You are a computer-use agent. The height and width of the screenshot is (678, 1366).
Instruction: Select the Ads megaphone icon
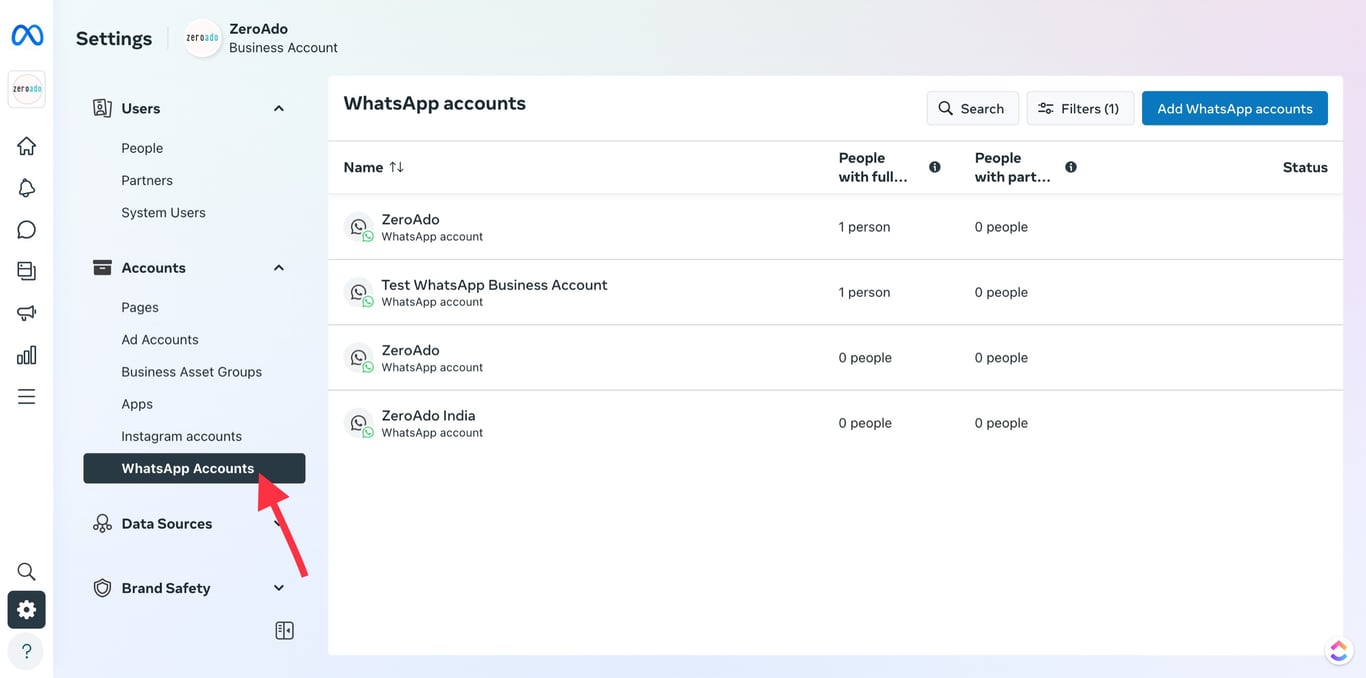(26, 312)
